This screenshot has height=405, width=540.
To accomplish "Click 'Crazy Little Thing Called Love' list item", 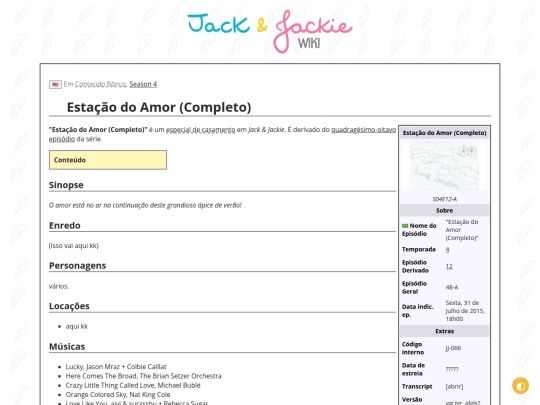I will 133,385.
